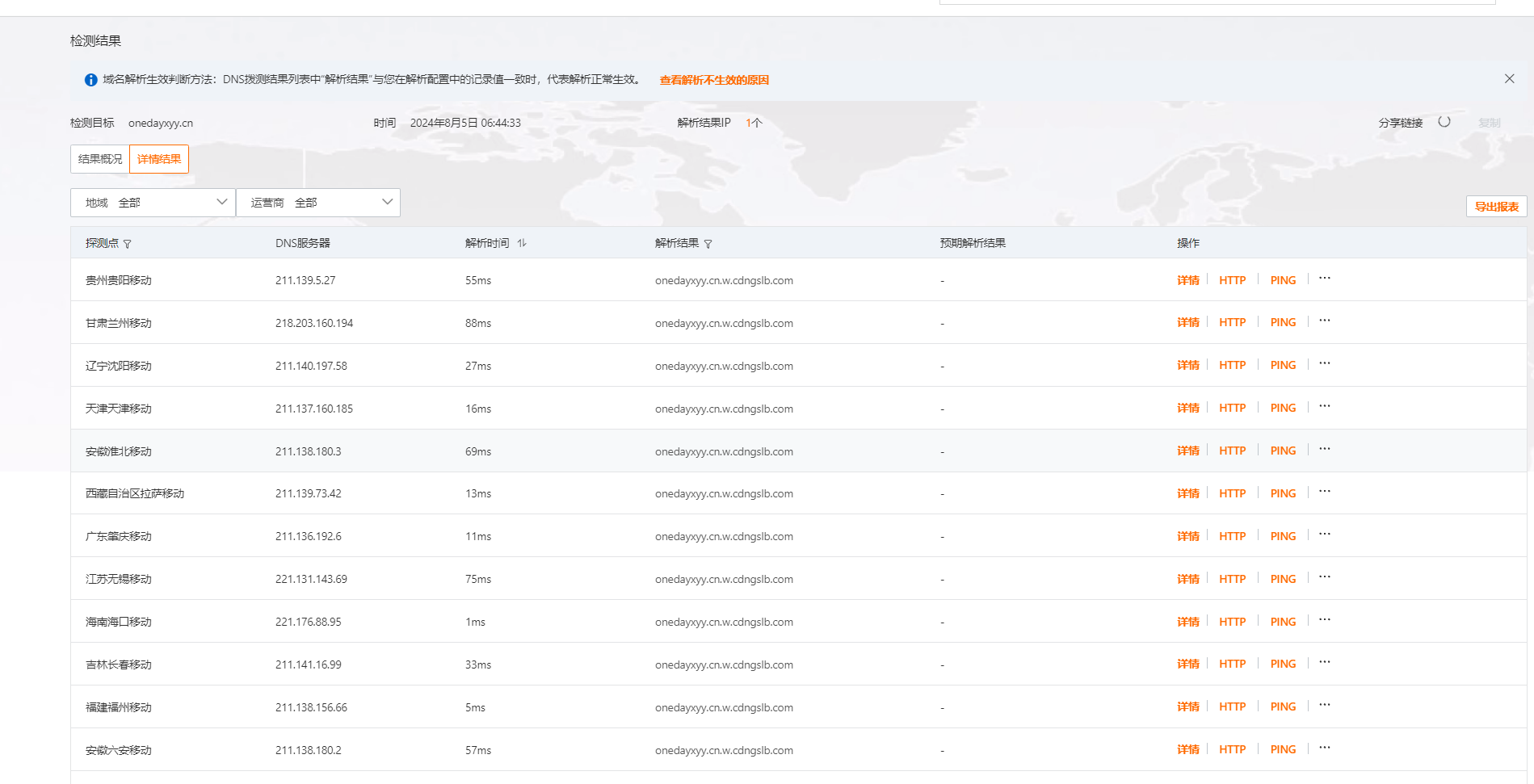
Task: Open more options for 安徽六安移动 row
Action: [x=1325, y=748]
